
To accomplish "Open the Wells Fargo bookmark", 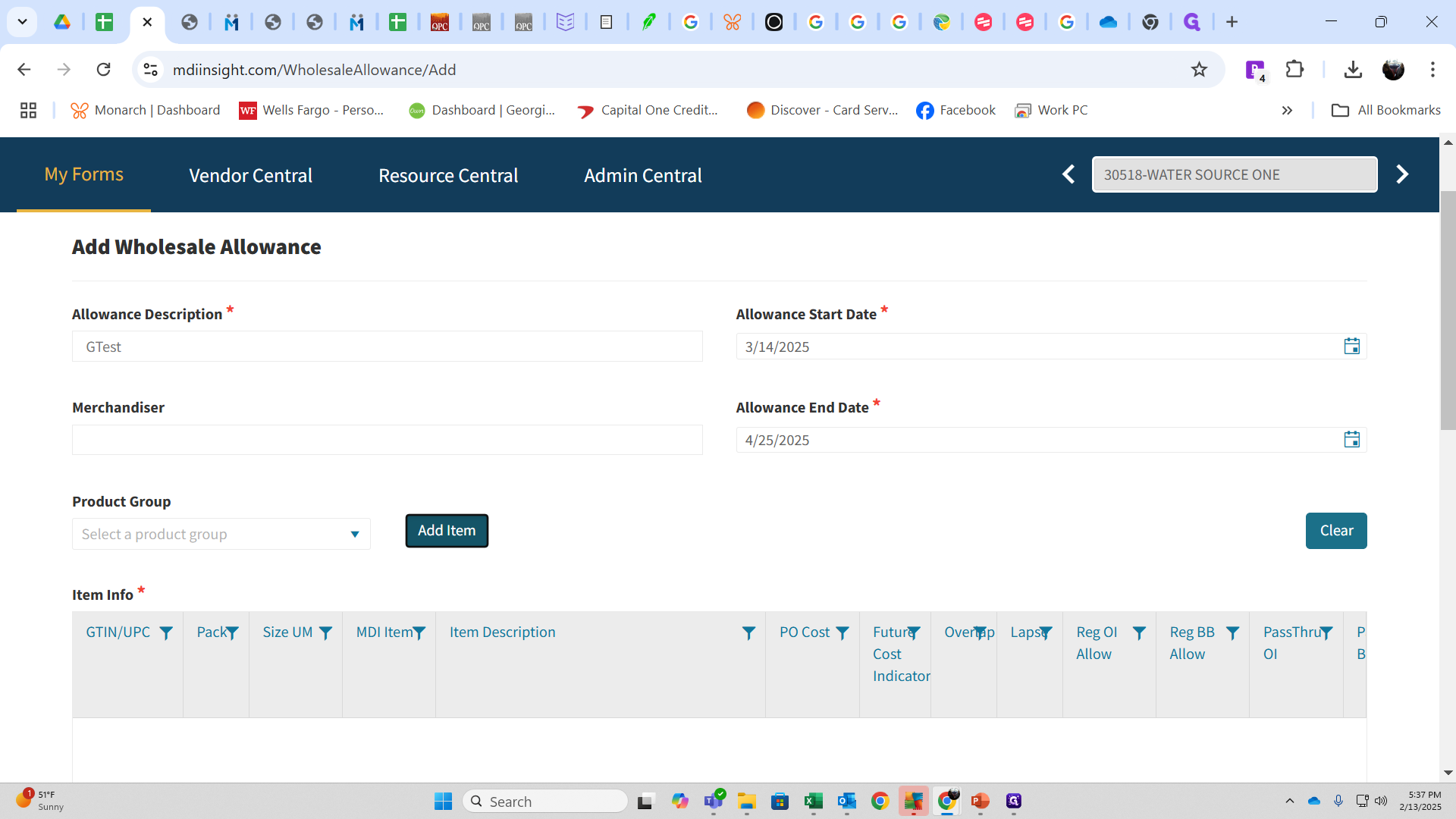I will (x=312, y=111).
